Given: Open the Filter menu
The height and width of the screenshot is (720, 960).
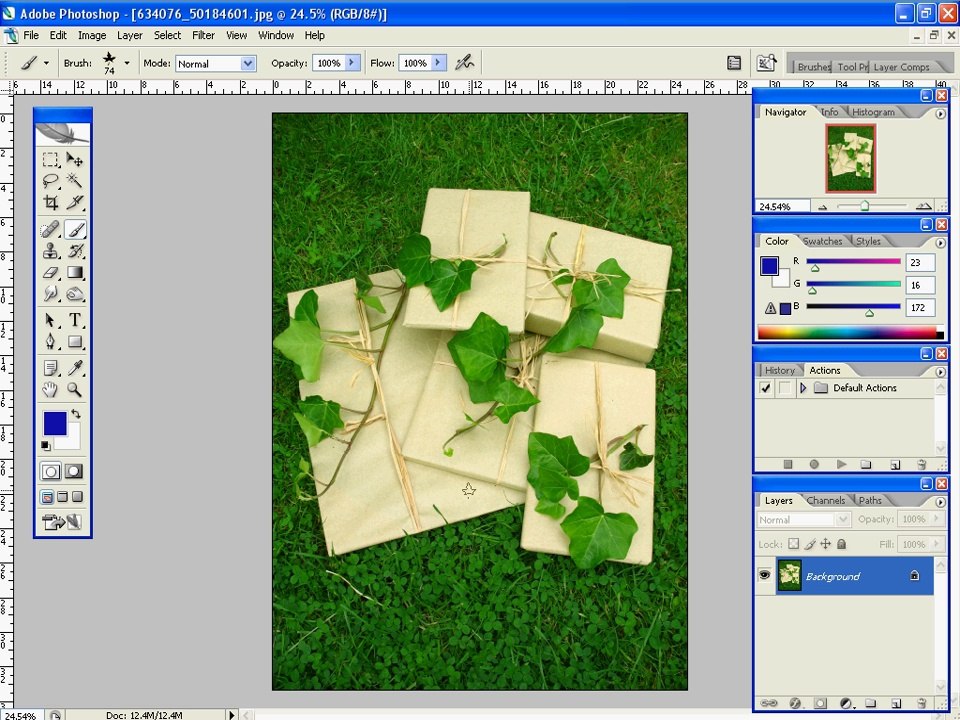Looking at the screenshot, I should pos(203,36).
